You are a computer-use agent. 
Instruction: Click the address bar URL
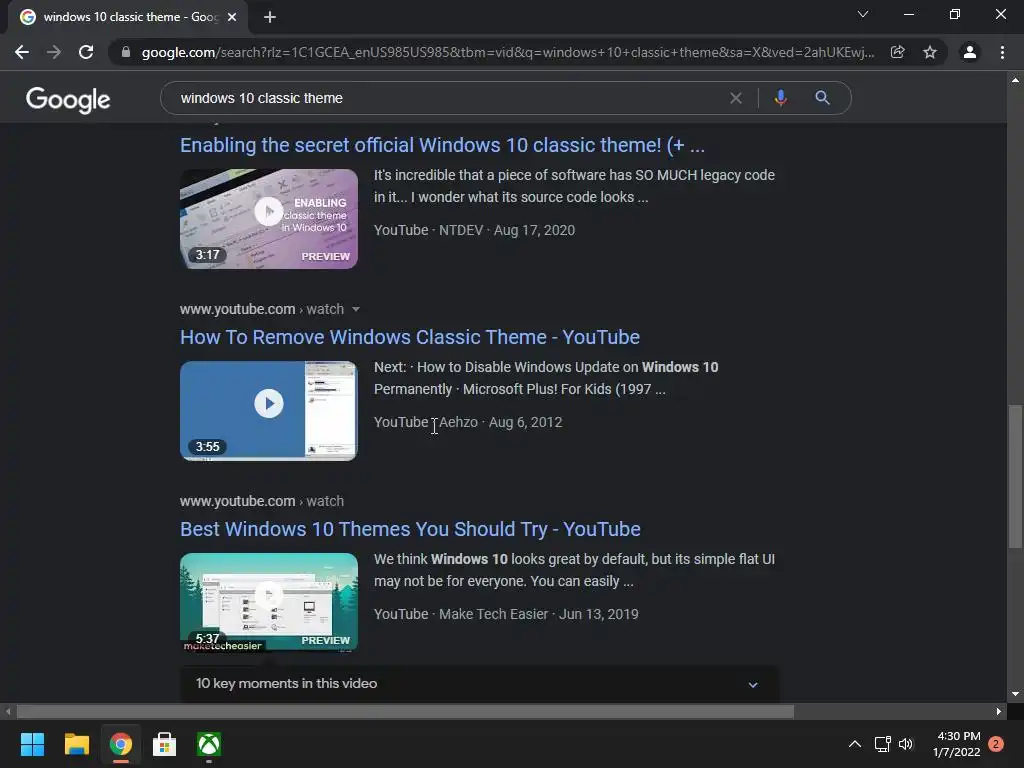[507, 52]
